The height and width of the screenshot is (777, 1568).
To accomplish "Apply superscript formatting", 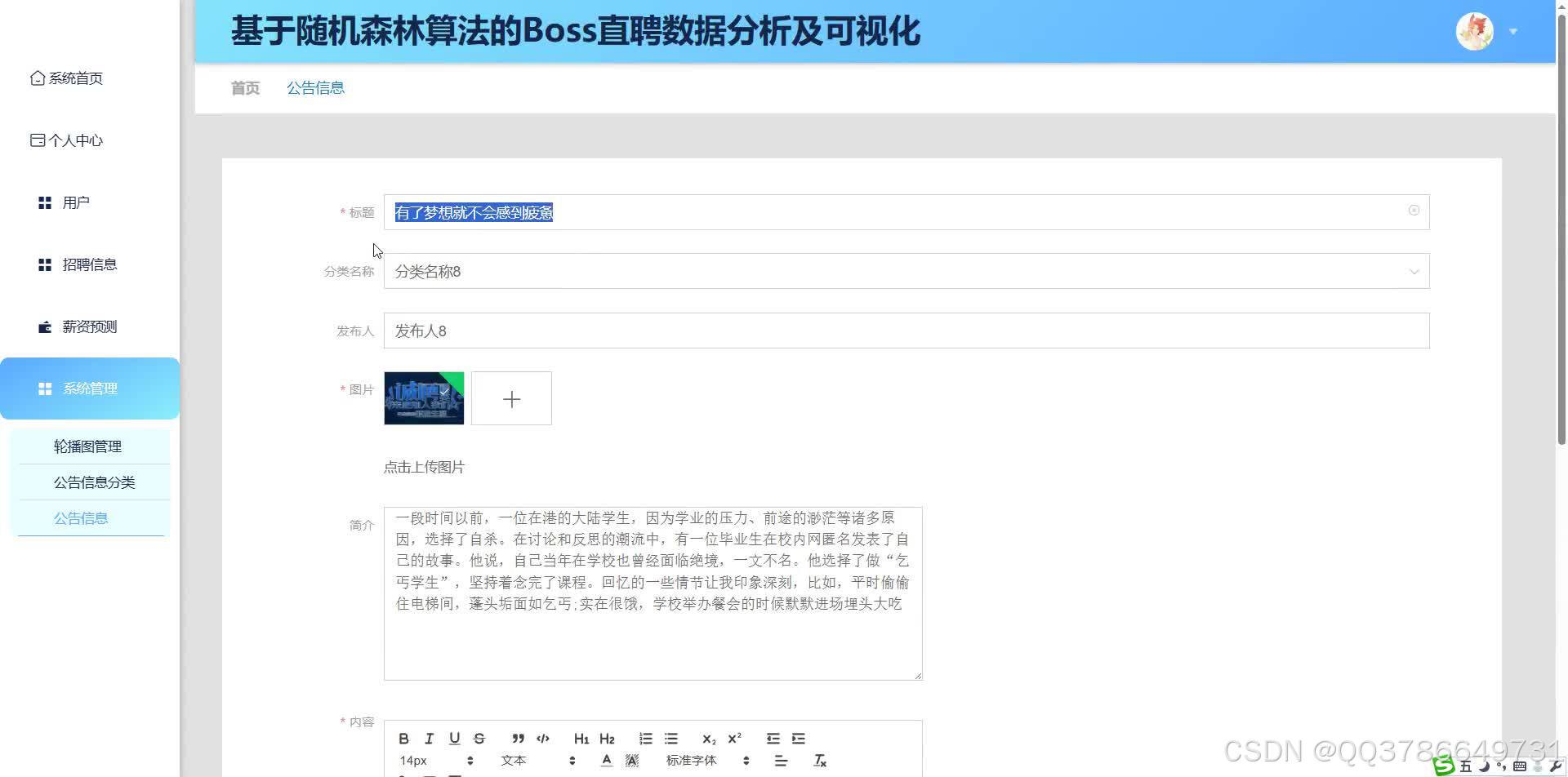I will coord(734,739).
